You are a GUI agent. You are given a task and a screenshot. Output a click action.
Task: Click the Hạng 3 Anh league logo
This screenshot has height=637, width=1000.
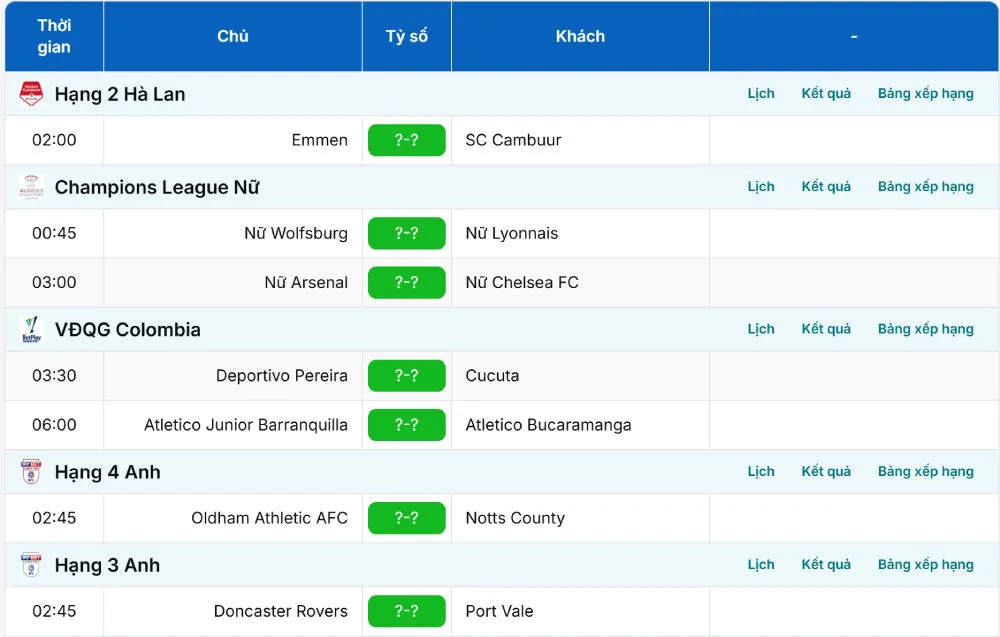pyautogui.click(x=31, y=565)
